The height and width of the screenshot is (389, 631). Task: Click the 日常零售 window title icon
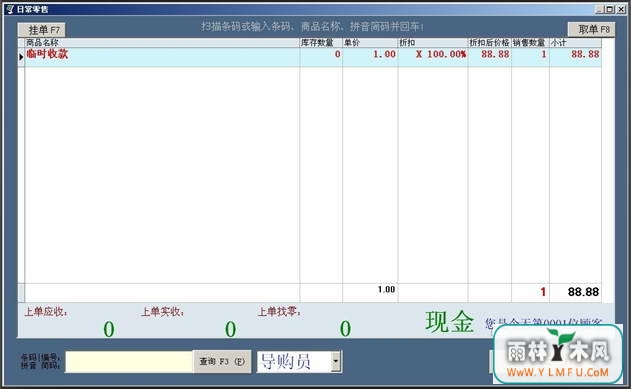[x=10, y=9]
